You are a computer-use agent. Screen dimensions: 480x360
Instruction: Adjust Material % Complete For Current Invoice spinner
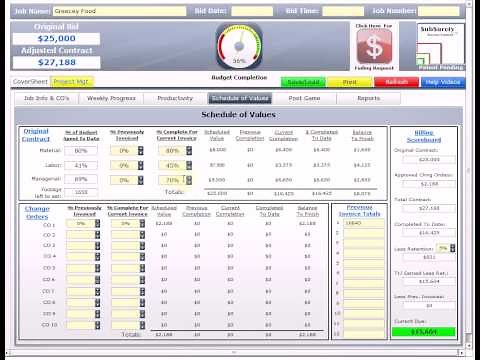[x=189, y=151]
